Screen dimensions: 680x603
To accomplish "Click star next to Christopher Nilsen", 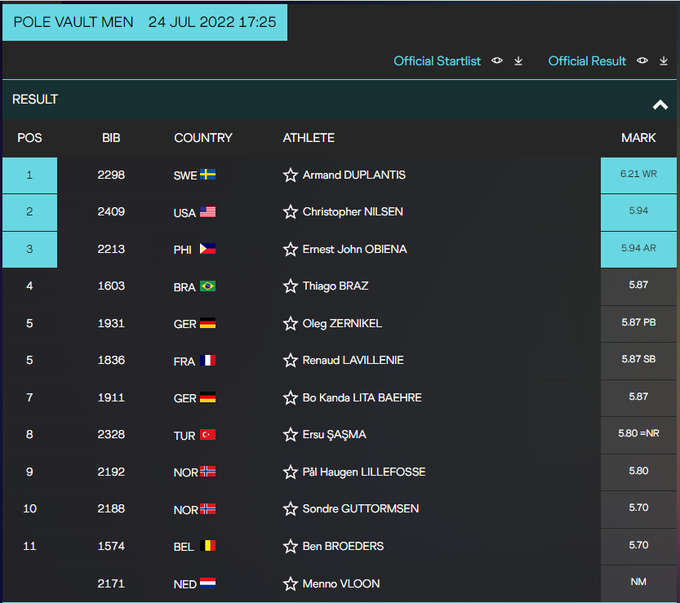I will [290, 212].
